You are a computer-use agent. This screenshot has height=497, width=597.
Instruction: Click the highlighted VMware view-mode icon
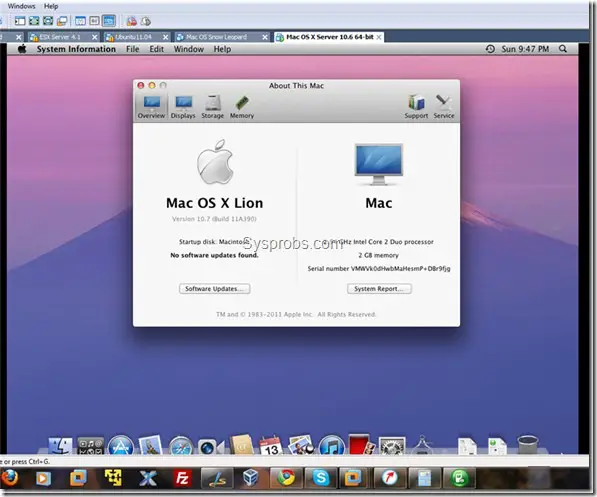click(x=109, y=21)
